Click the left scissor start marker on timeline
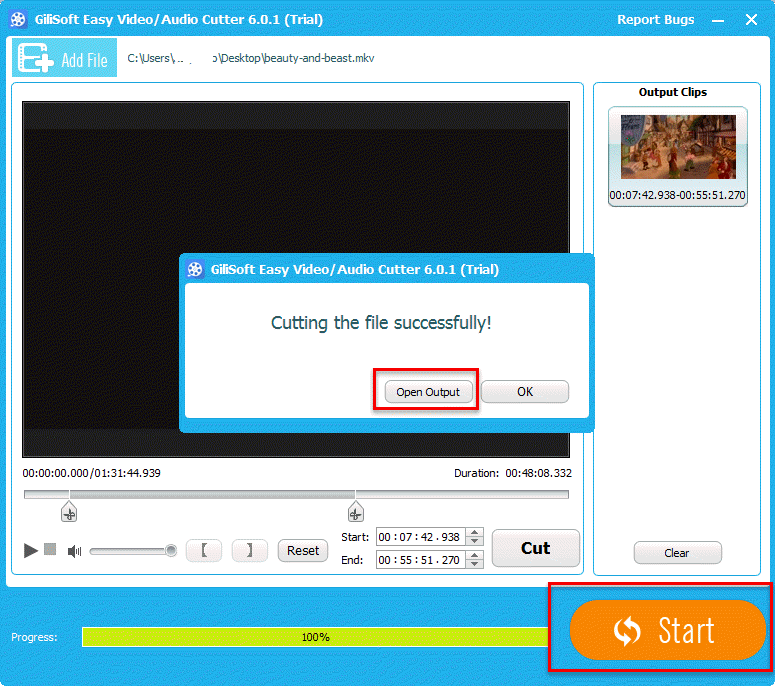 click(x=69, y=512)
